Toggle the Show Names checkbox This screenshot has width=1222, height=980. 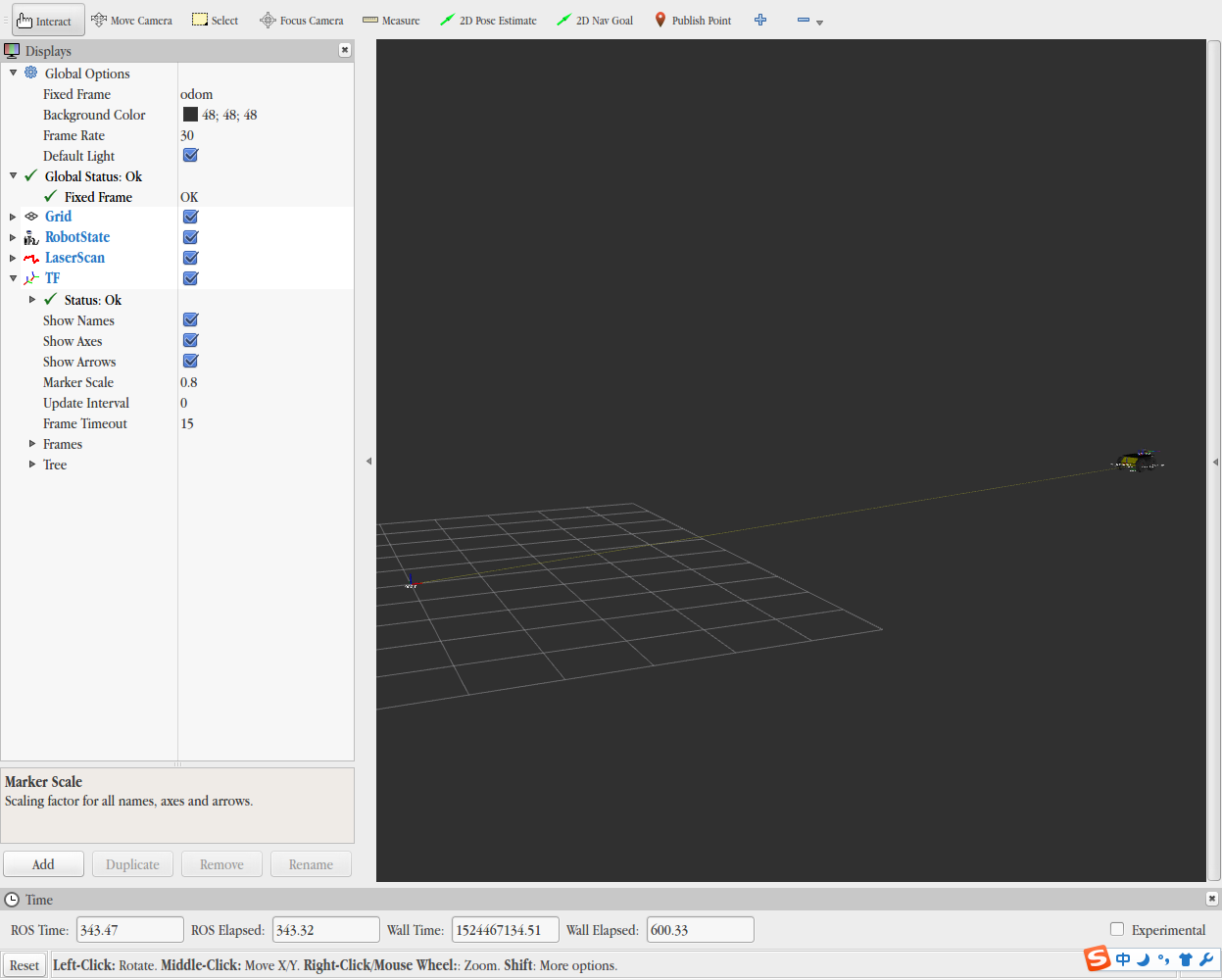click(191, 319)
